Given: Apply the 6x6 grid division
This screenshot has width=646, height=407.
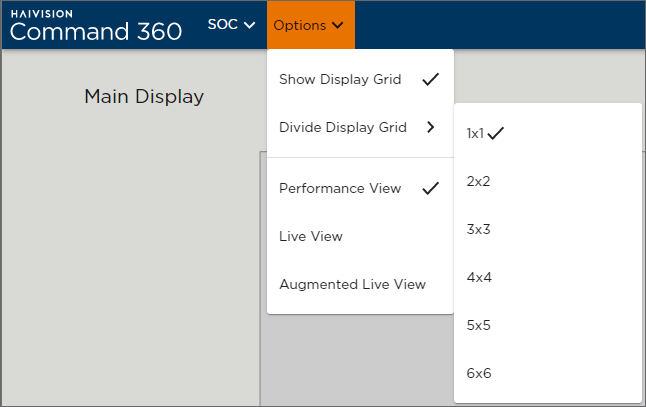Looking at the screenshot, I should [x=478, y=373].
